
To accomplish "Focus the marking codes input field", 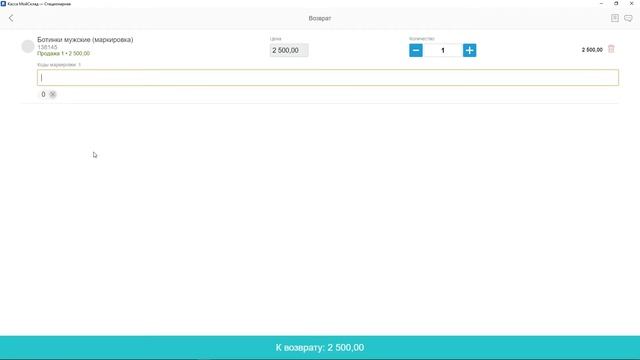I will point(328,78).
